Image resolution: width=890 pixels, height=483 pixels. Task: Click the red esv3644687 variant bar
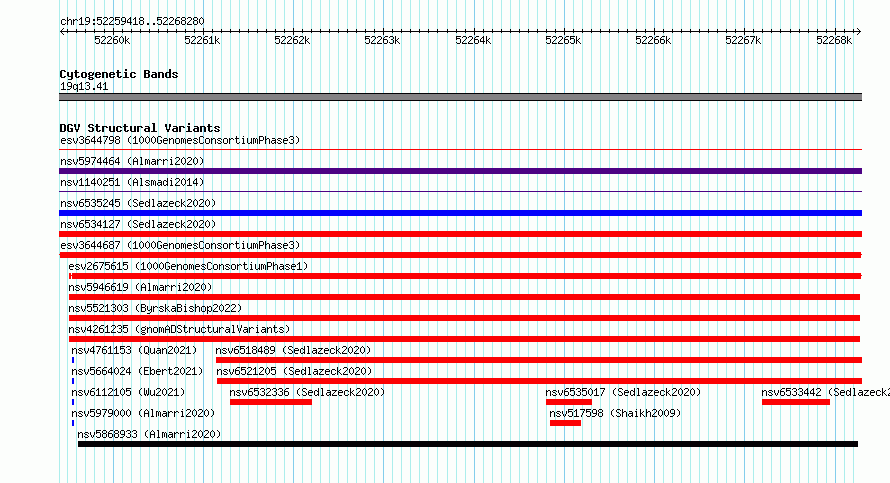460,255
